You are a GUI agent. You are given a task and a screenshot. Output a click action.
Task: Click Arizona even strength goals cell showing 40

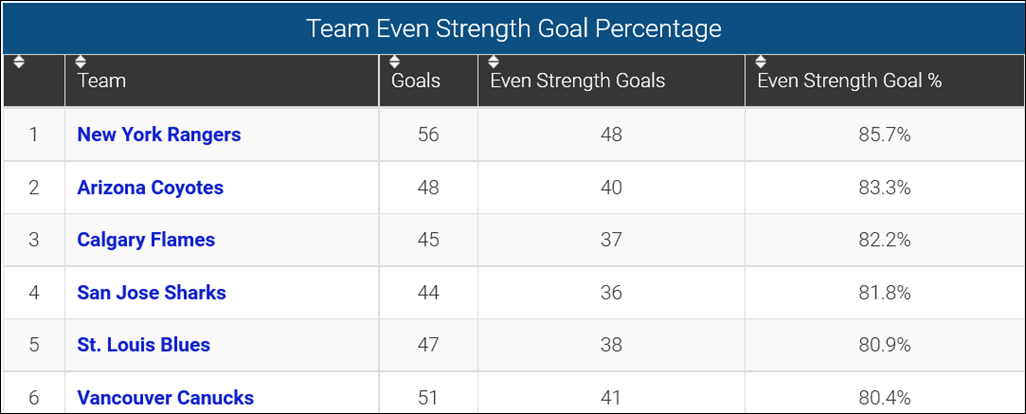tap(611, 187)
